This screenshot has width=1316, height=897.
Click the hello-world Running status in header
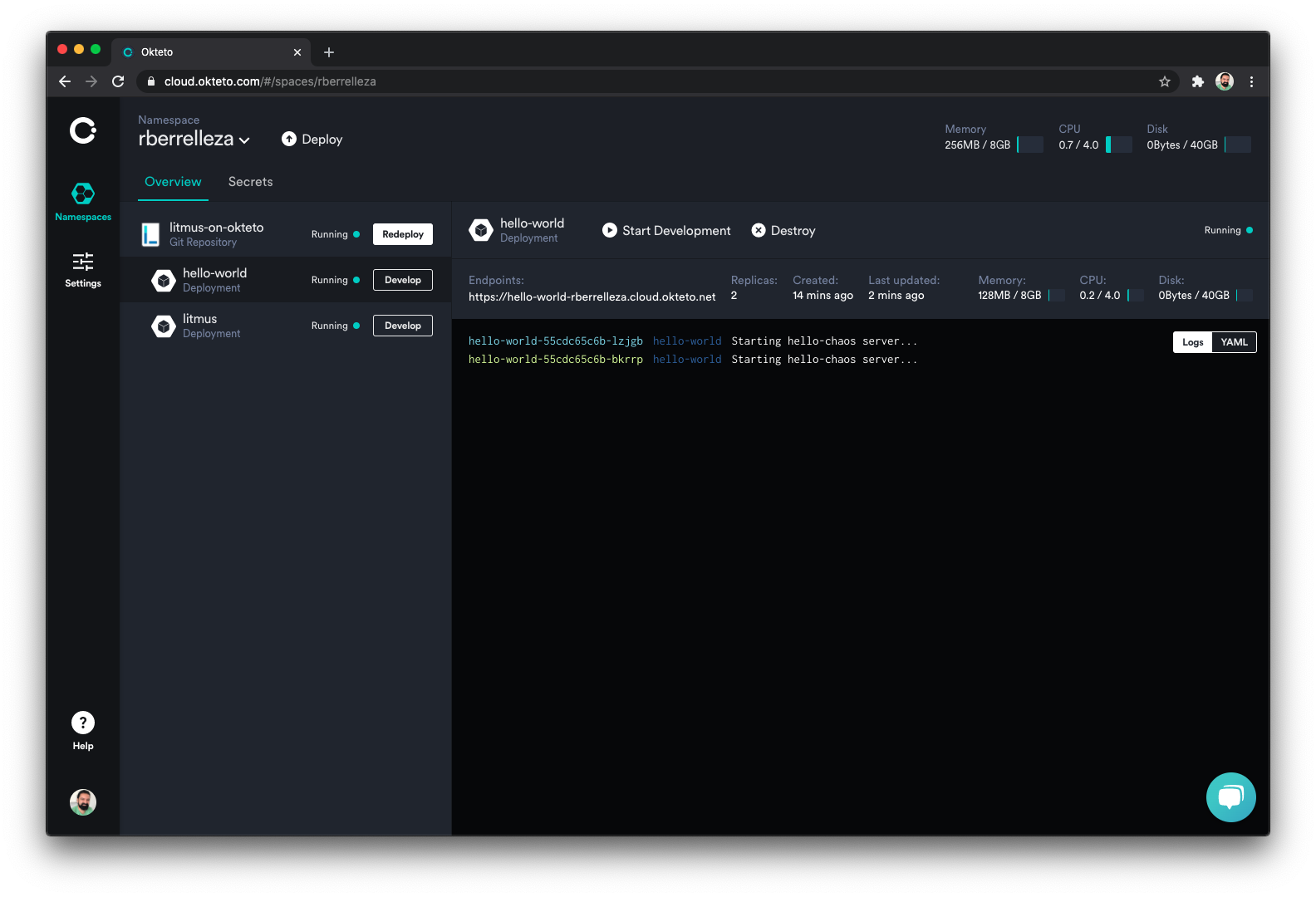(1229, 230)
